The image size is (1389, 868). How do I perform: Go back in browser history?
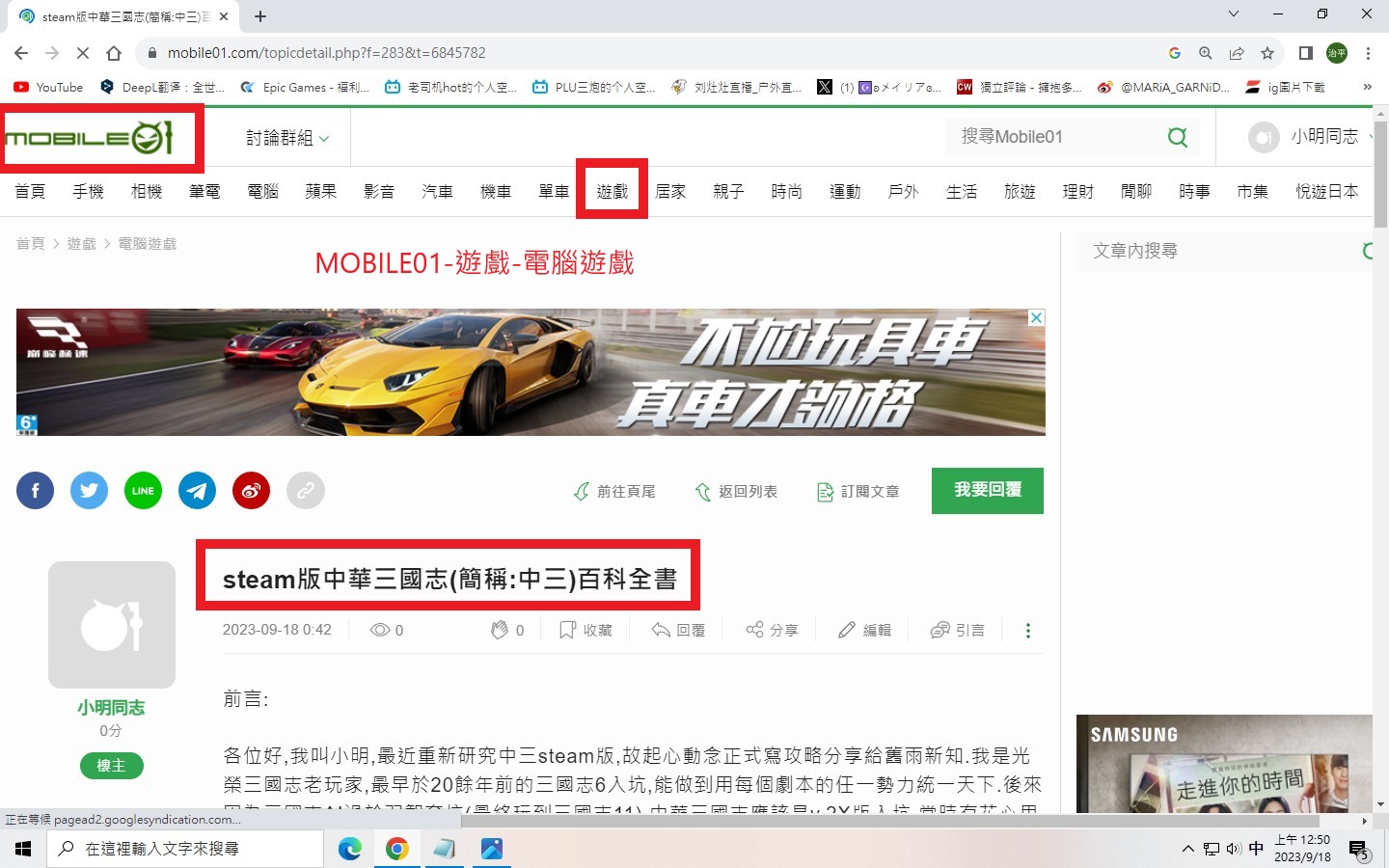21,53
